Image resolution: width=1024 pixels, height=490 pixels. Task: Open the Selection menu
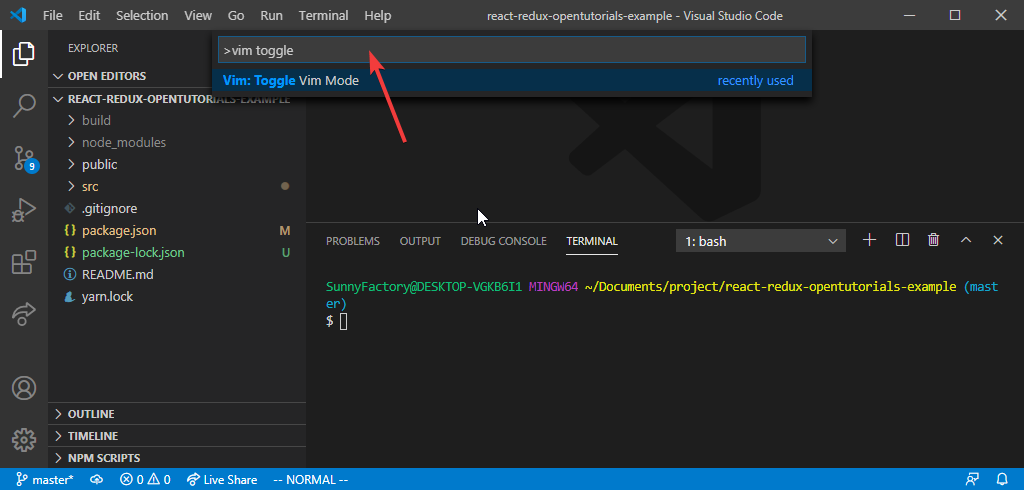[142, 15]
